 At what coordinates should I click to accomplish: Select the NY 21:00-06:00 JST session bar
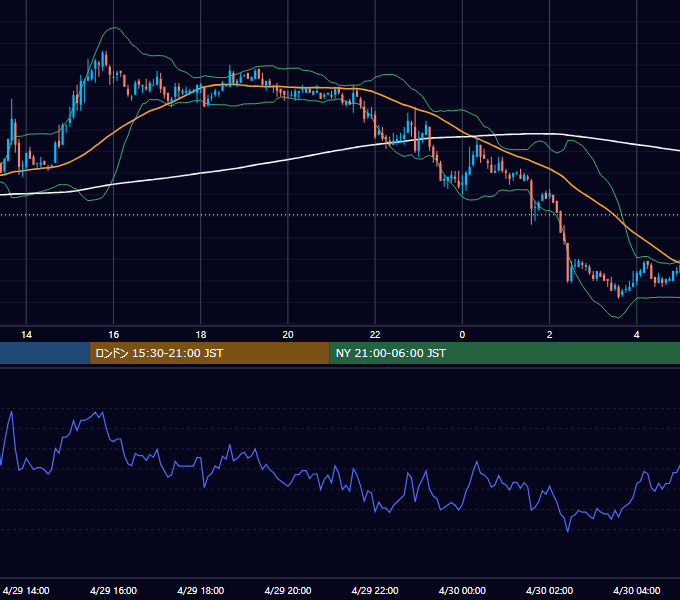pyautogui.click(x=504, y=353)
